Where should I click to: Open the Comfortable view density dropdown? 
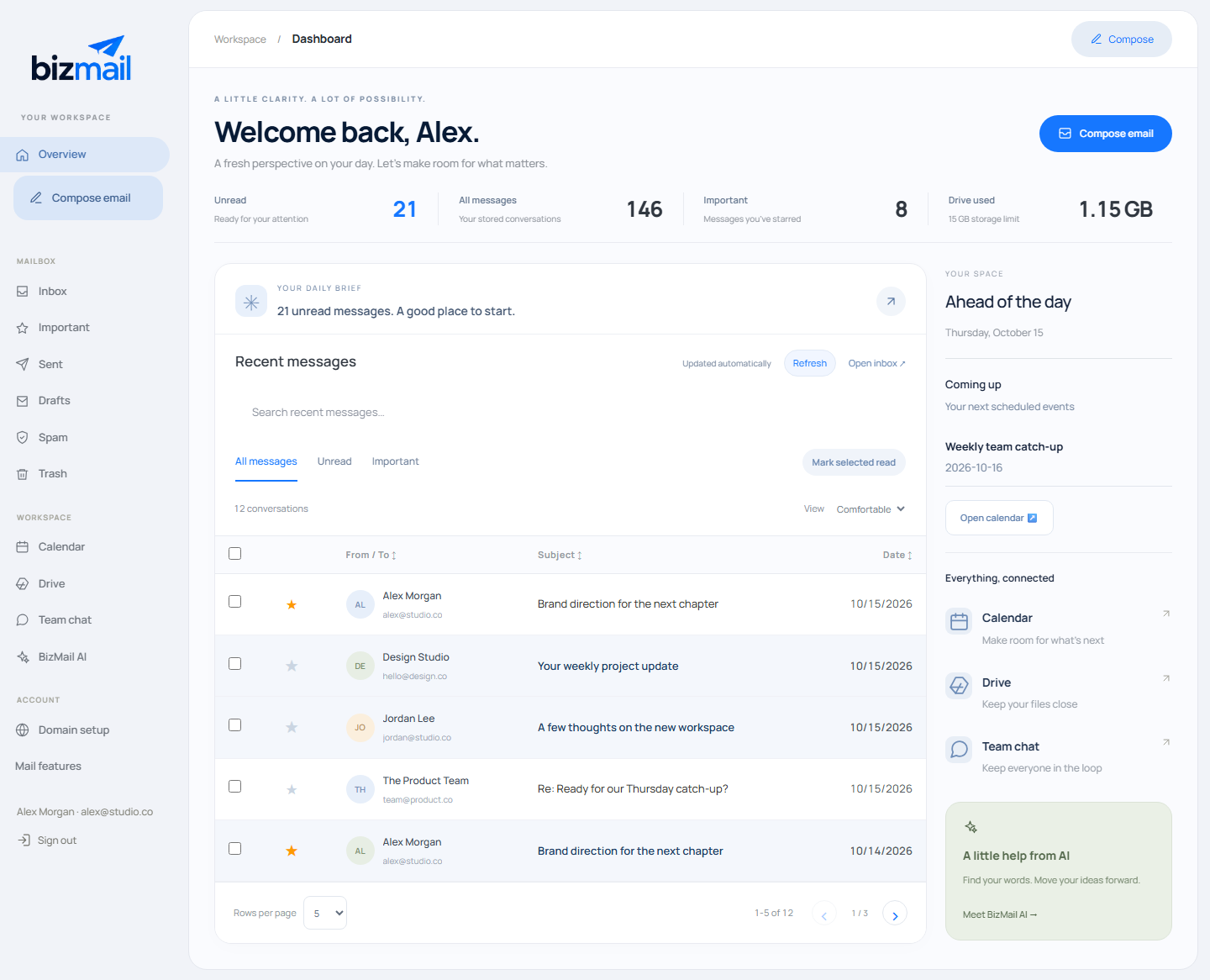pyautogui.click(x=871, y=509)
